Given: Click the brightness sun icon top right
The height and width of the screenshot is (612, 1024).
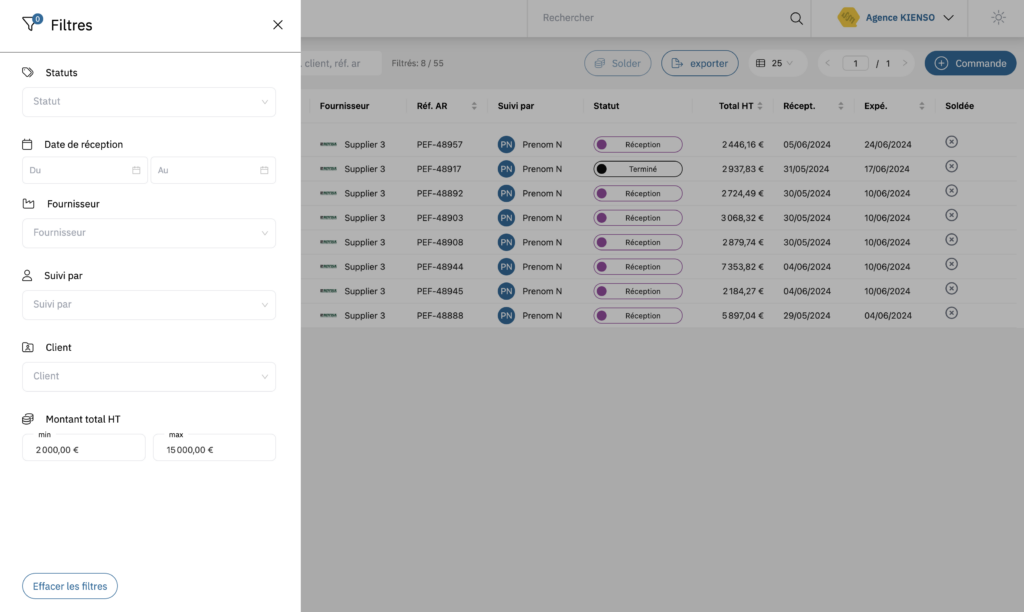Looking at the screenshot, I should (x=997, y=17).
